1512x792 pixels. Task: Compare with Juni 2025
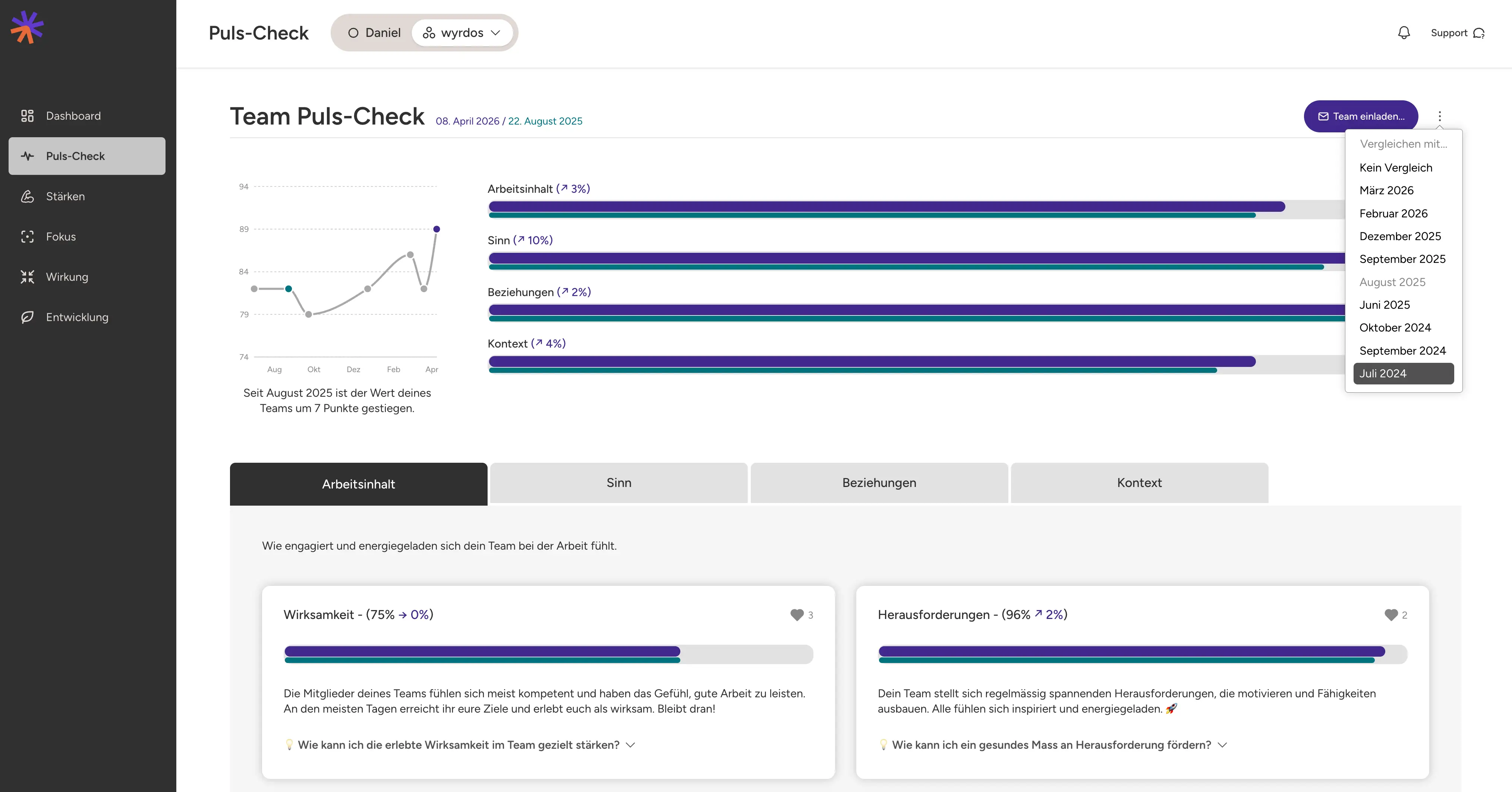point(1404,305)
